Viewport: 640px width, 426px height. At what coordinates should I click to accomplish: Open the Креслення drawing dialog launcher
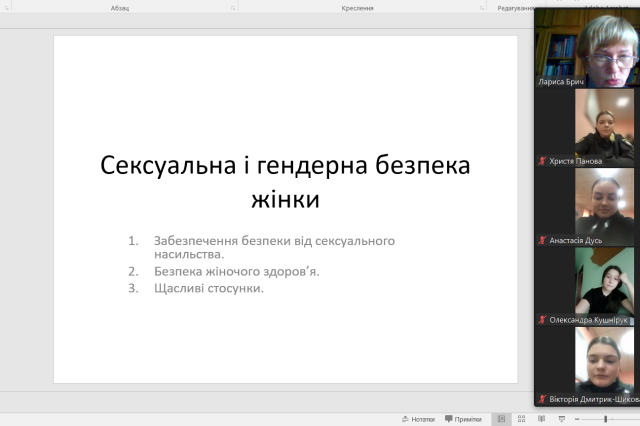coord(482,8)
